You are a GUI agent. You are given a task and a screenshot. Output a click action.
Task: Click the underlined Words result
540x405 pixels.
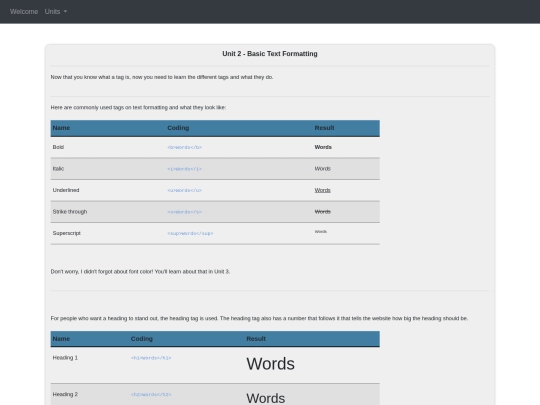(322, 190)
